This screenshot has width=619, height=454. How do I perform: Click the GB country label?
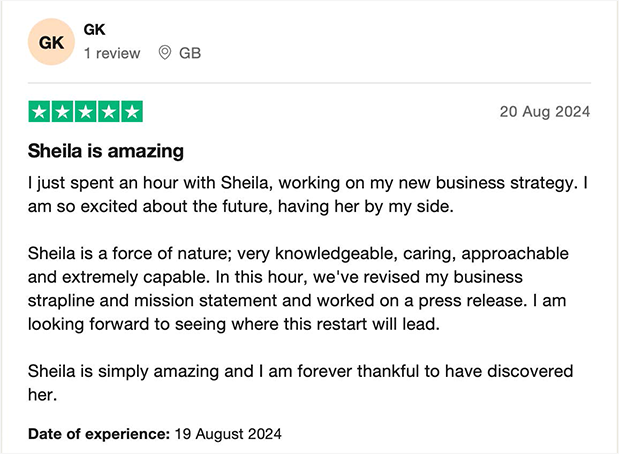point(190,53)
